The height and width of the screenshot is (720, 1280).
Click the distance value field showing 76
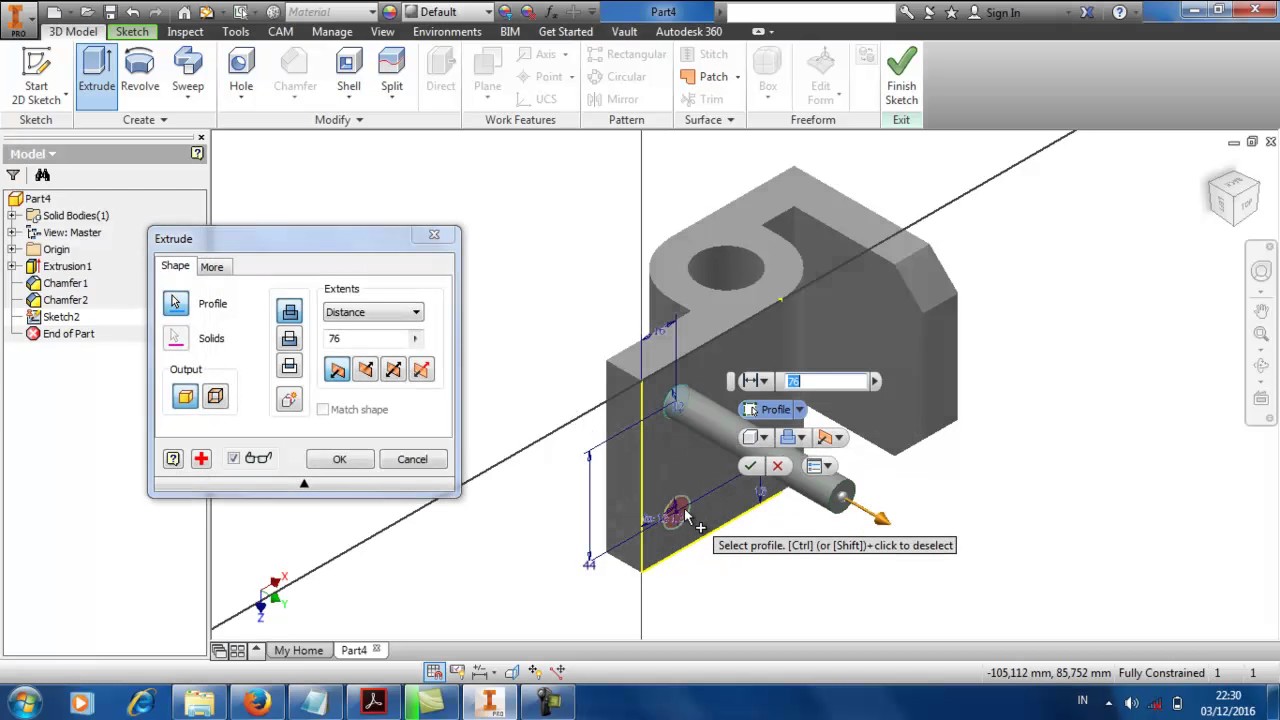365,339
